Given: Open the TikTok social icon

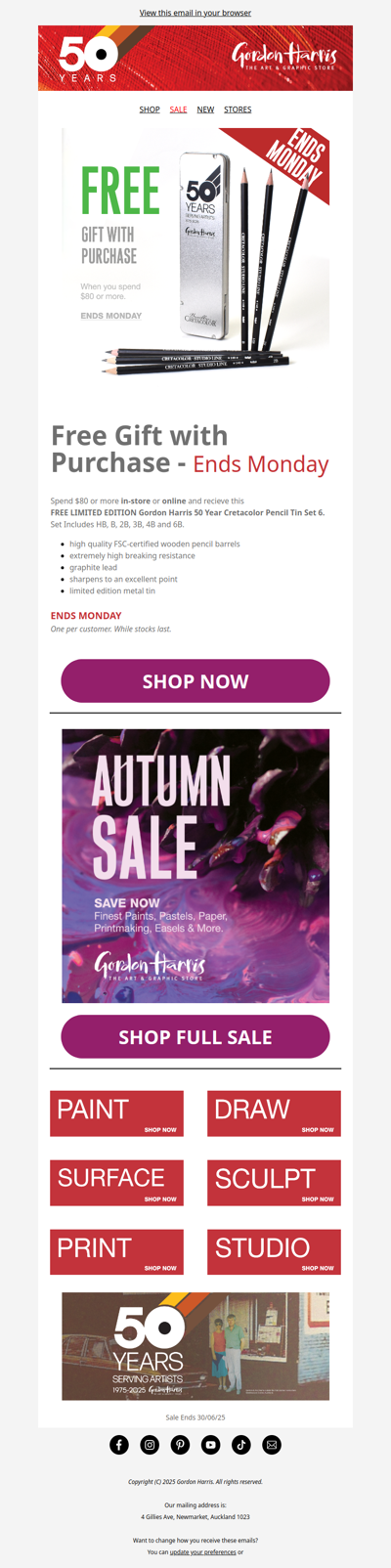Looking at the screenshot, I should pyautogui.click(x=241, y=1444).
